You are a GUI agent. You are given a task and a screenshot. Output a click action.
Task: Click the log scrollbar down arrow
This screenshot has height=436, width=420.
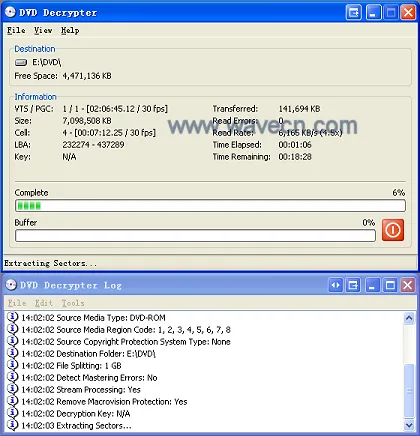[x=409, y=425]
